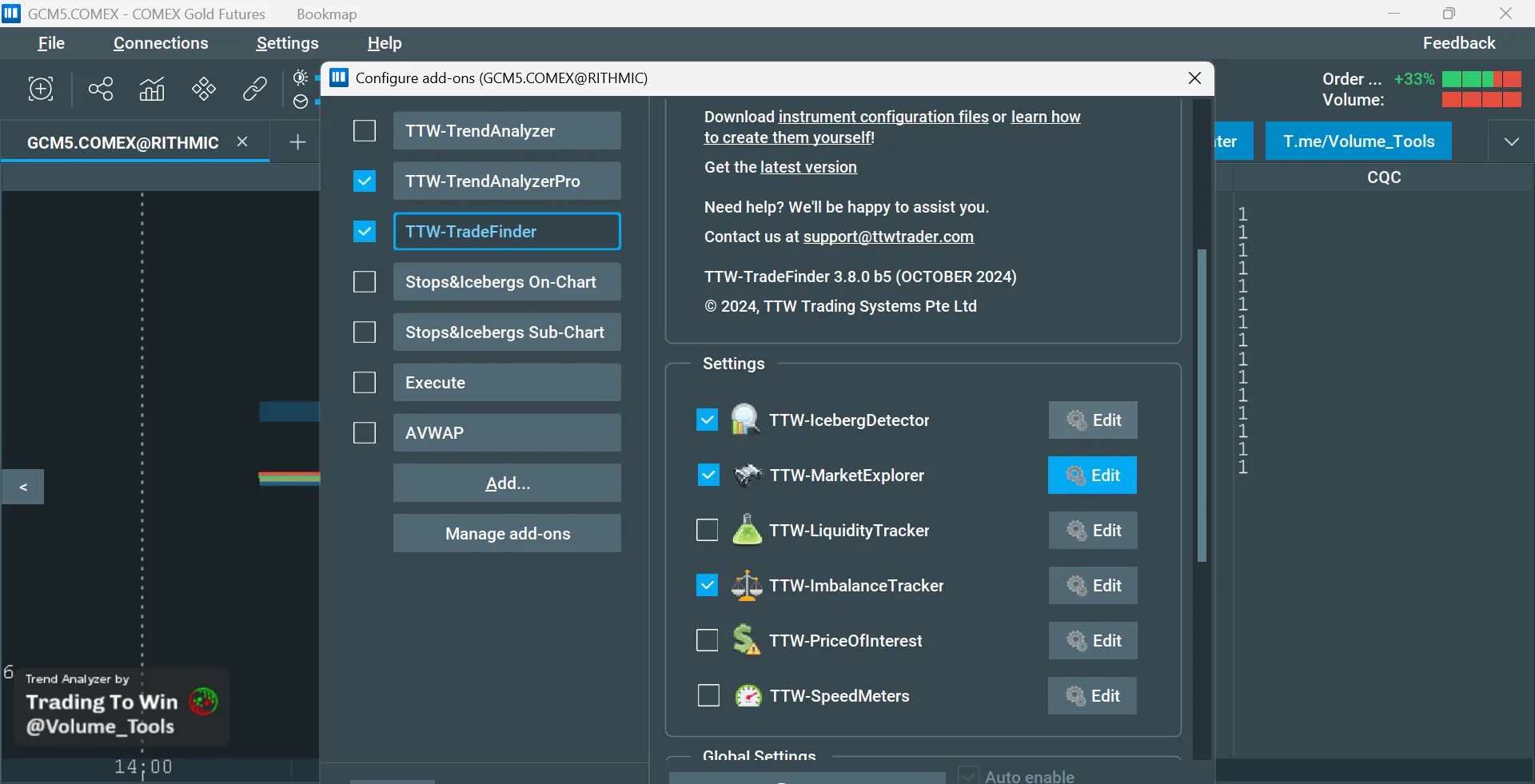Image resolution: width=1535 pixels, height=784 pixels.
Task: Click Edit button for TTW-MarketExplorer
Action: tap(1092, 476)
